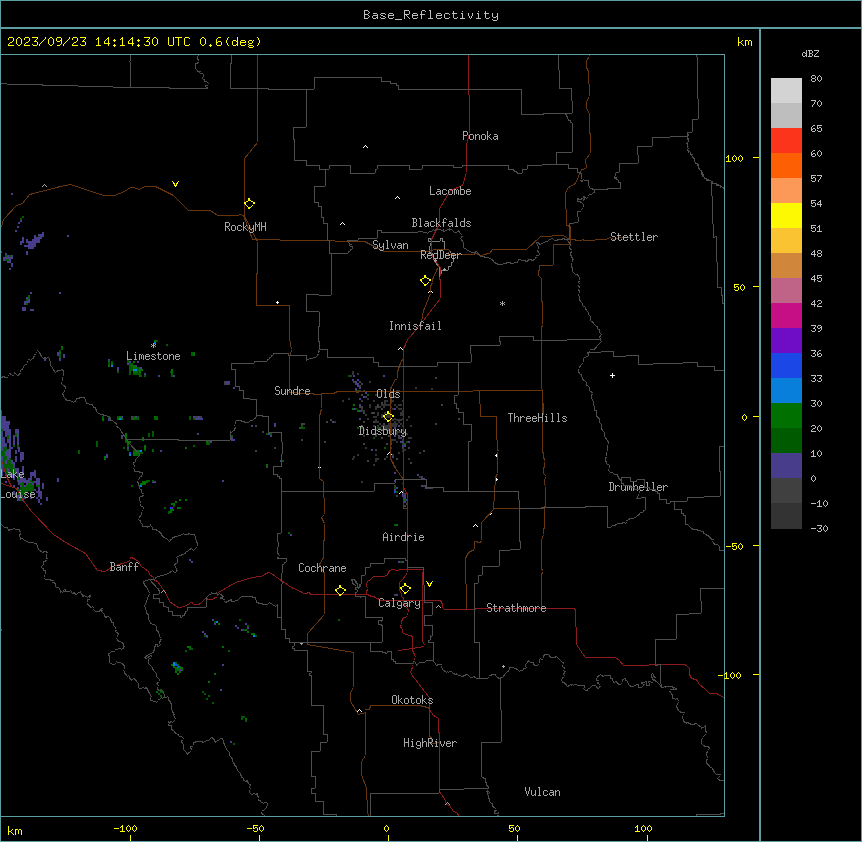Click the white asterisk marker east of Innisfail
This screenshot has width=862, height=842.
click(502, 303)
